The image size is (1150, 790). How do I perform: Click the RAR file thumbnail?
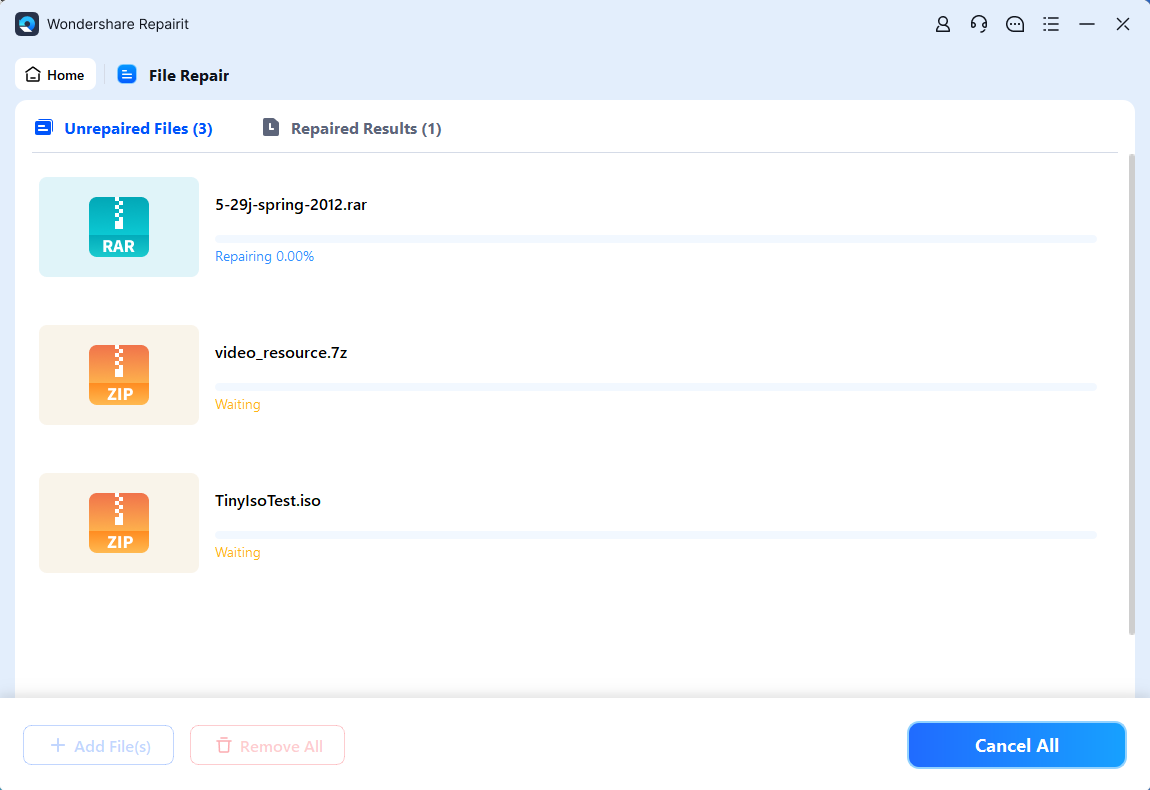click(119, 227)
